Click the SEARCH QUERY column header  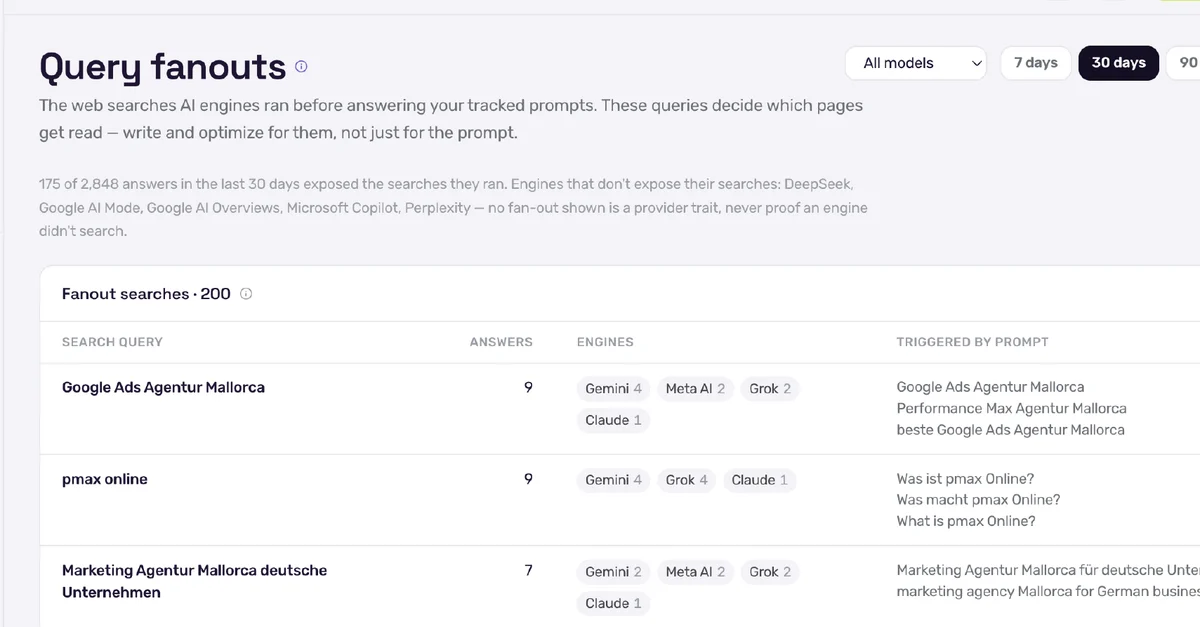112,342
